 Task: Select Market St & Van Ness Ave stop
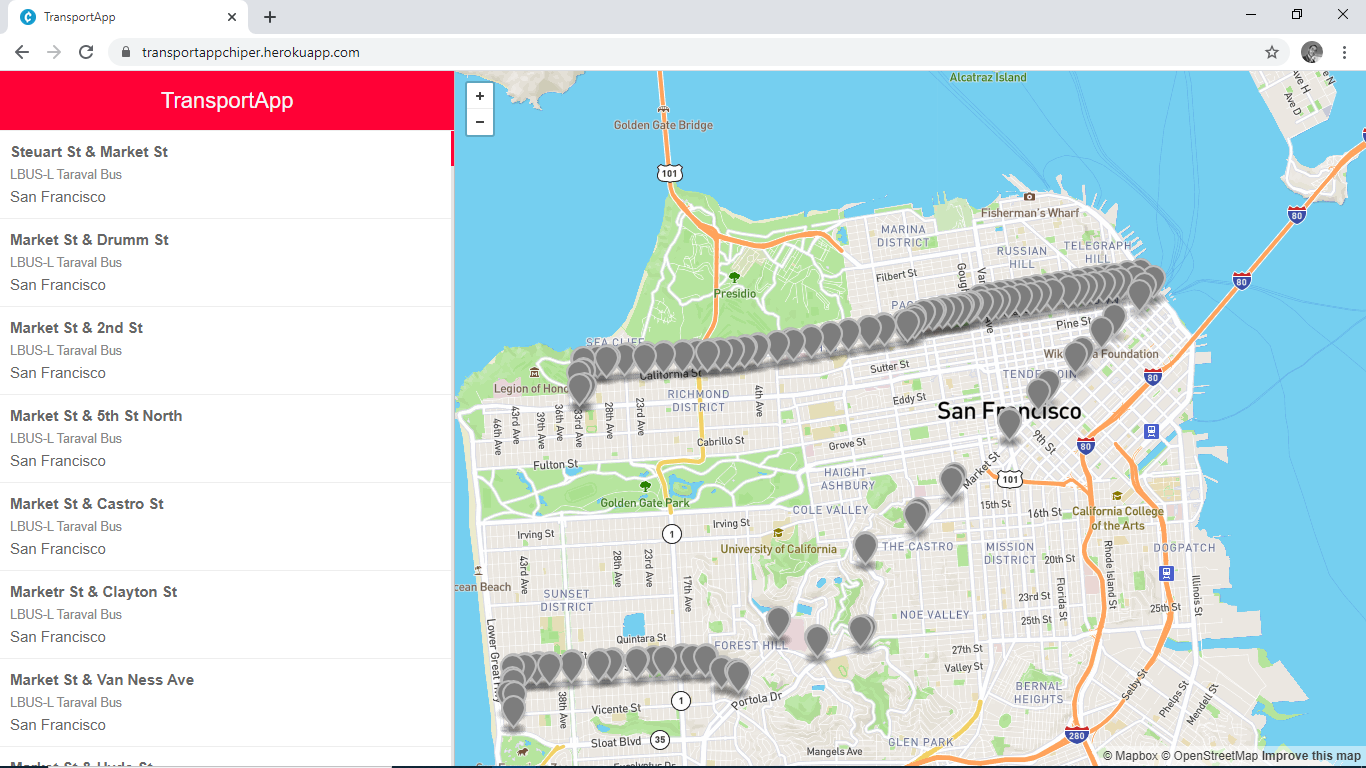226,702
